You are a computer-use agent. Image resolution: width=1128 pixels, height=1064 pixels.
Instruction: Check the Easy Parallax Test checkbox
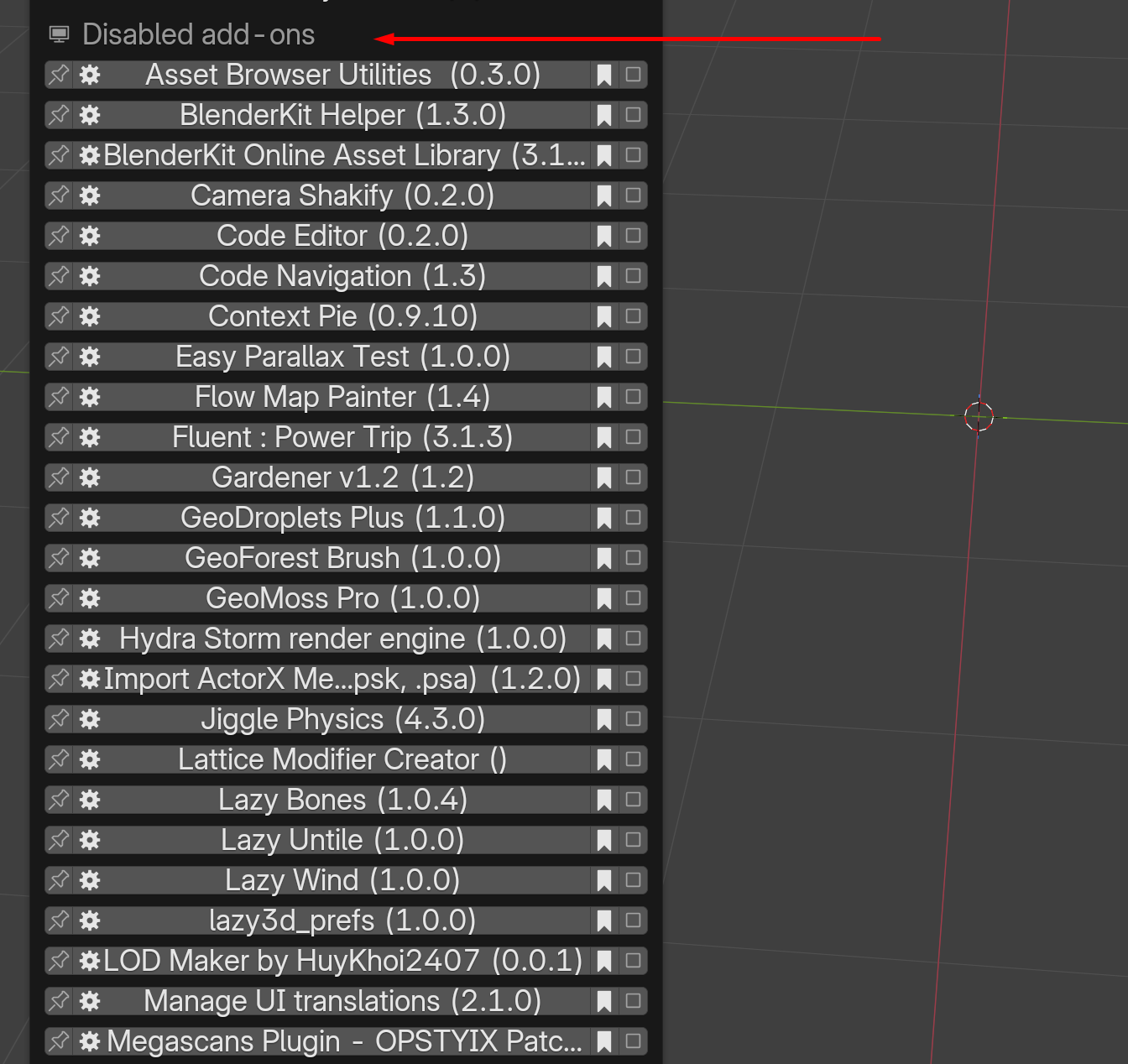coord(634,357)
